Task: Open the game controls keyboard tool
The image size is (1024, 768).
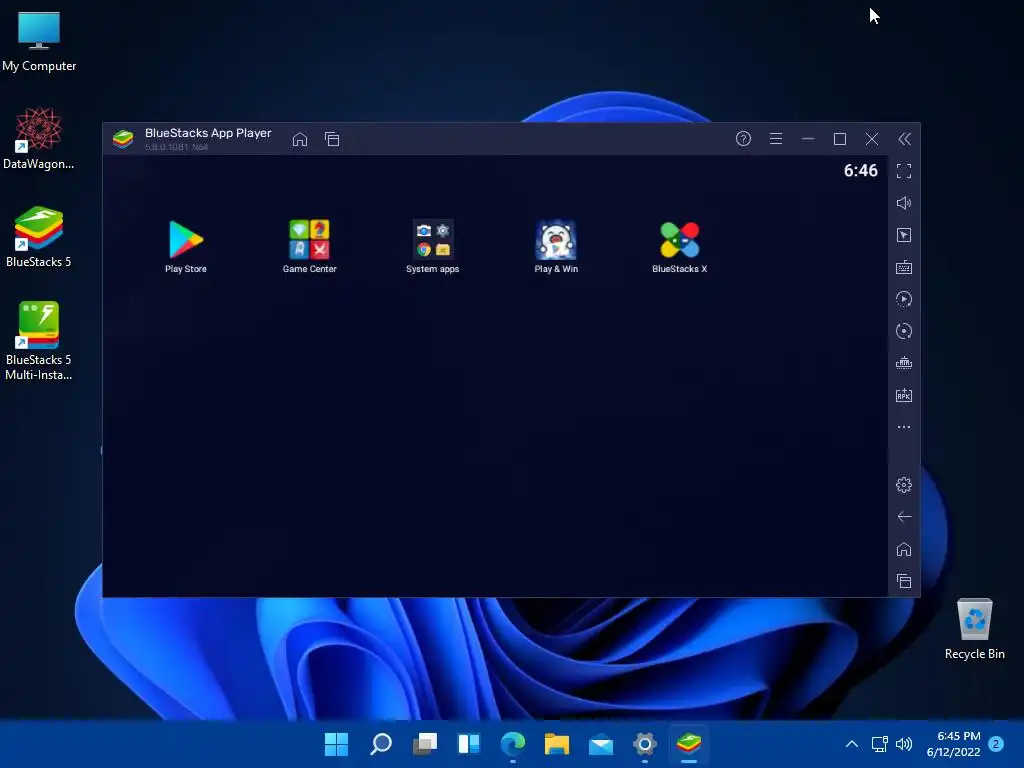Action: [904, 267]
